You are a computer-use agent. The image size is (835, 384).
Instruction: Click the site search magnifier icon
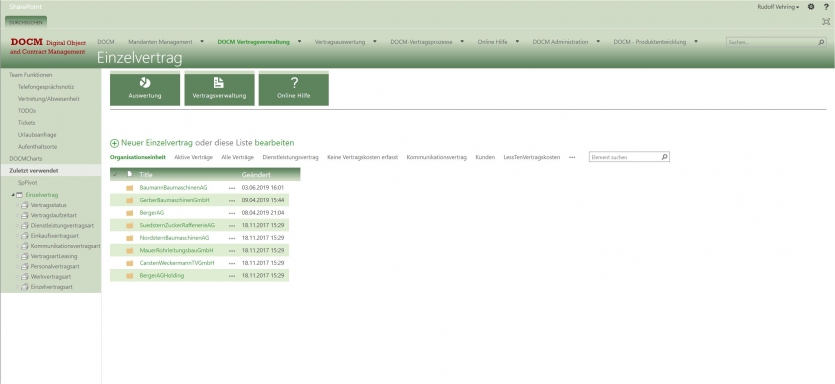pyautogui.click(x=822, y=42)
